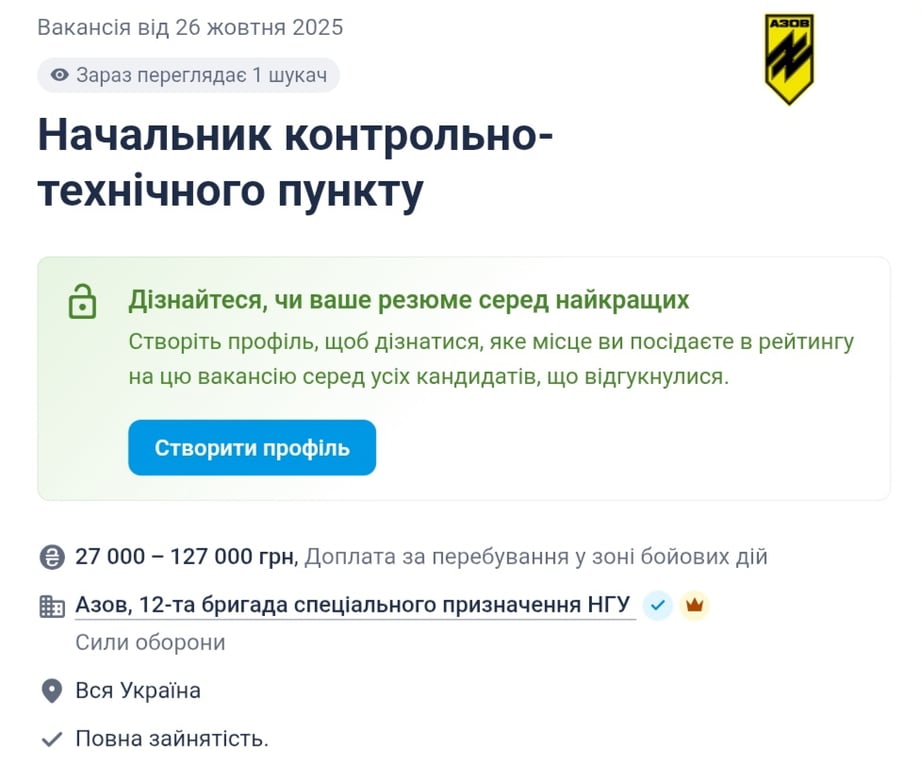Image resolution: width=922 pixels, height=768 pixels.
Task: Click the Сили оборони label
Action: [149, 642]
